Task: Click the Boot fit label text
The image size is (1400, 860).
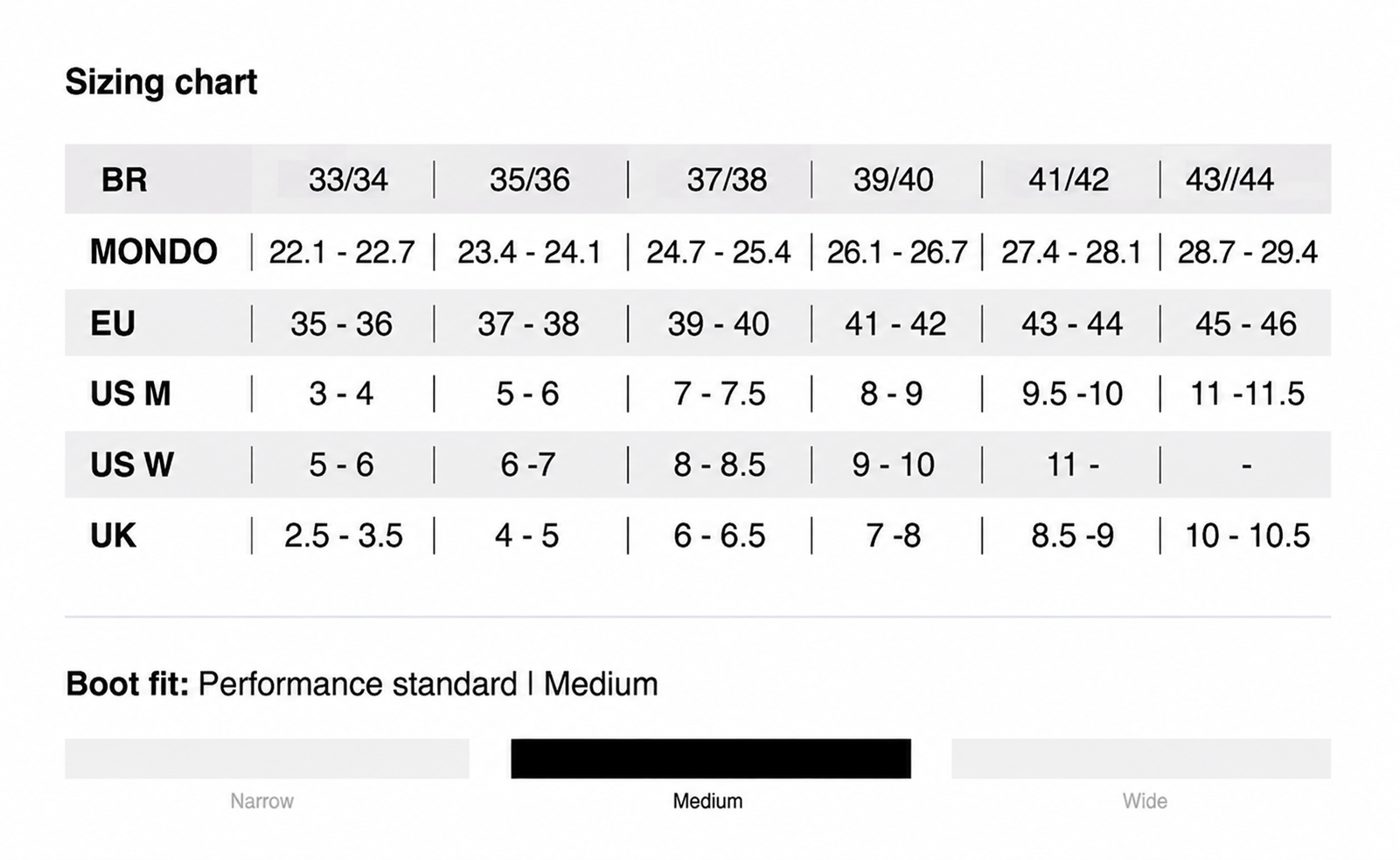Action: (x=127, y=684)
